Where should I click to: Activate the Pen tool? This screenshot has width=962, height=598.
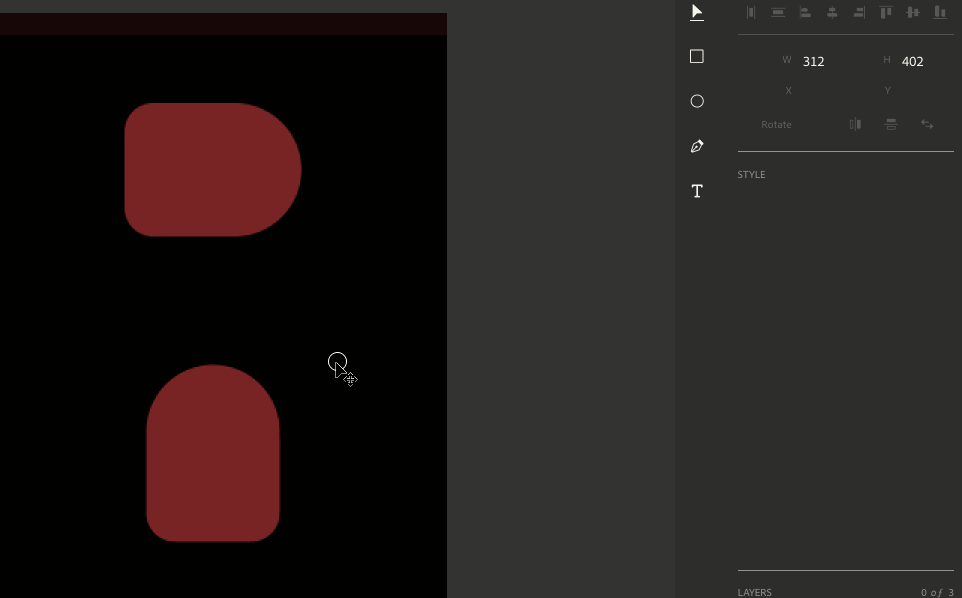697,146
